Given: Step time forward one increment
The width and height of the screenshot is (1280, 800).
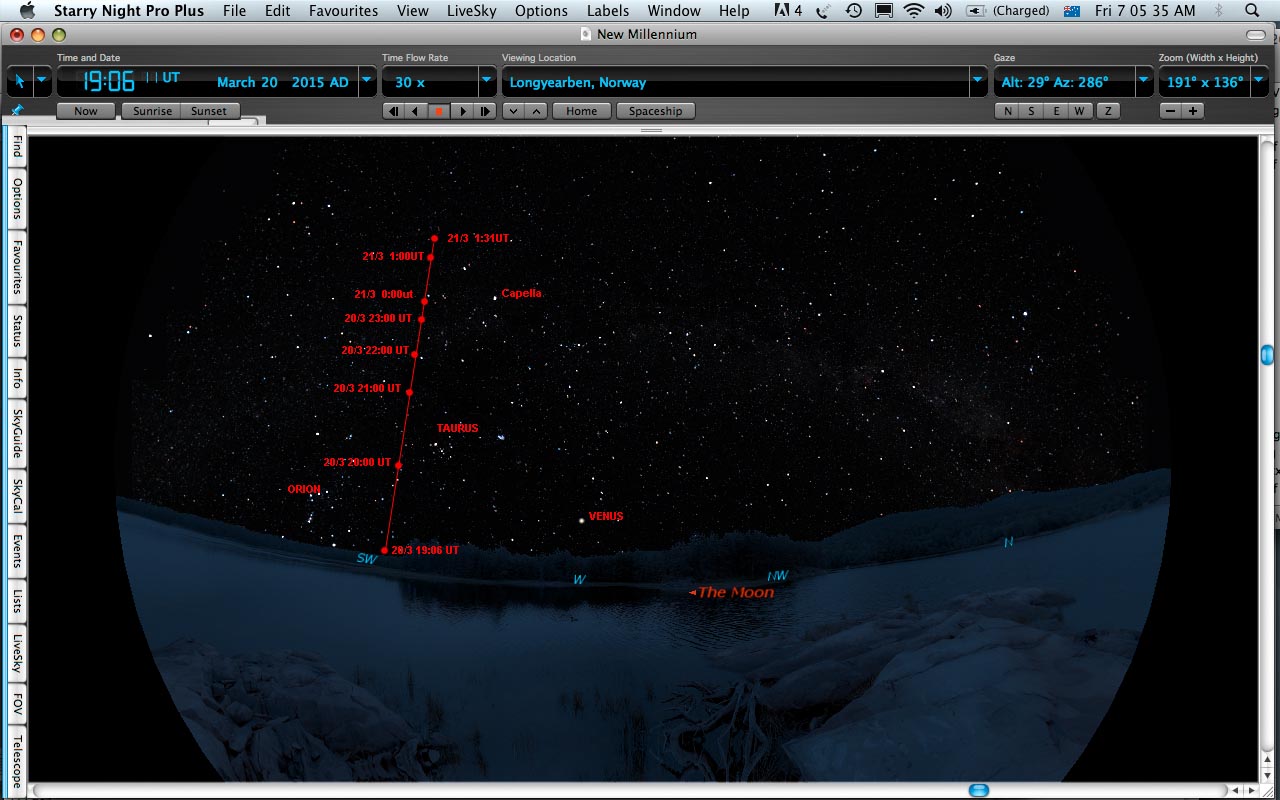Looking at the screenshot, I should [x=486, y=111].
